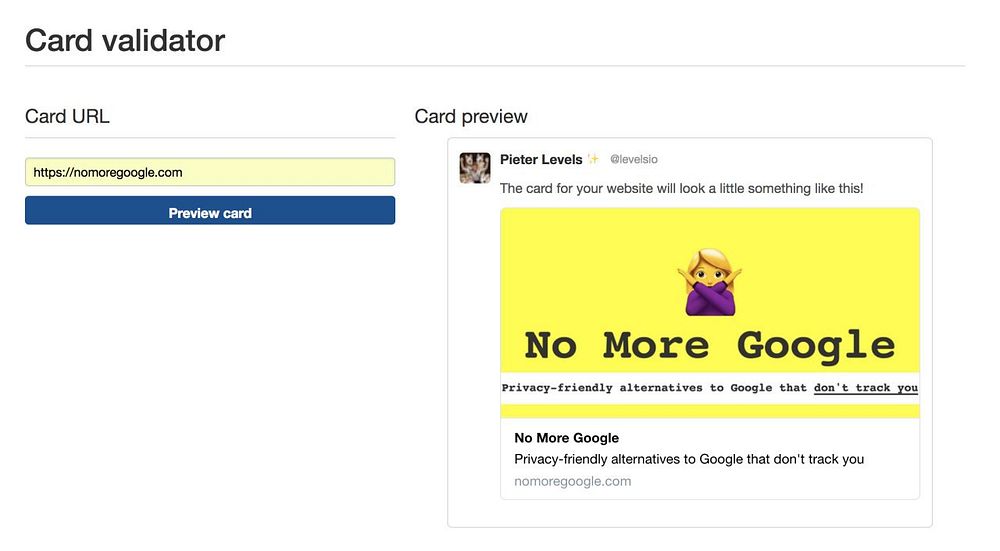Click Pieter Levels profile avatar

tap(475, 168)
